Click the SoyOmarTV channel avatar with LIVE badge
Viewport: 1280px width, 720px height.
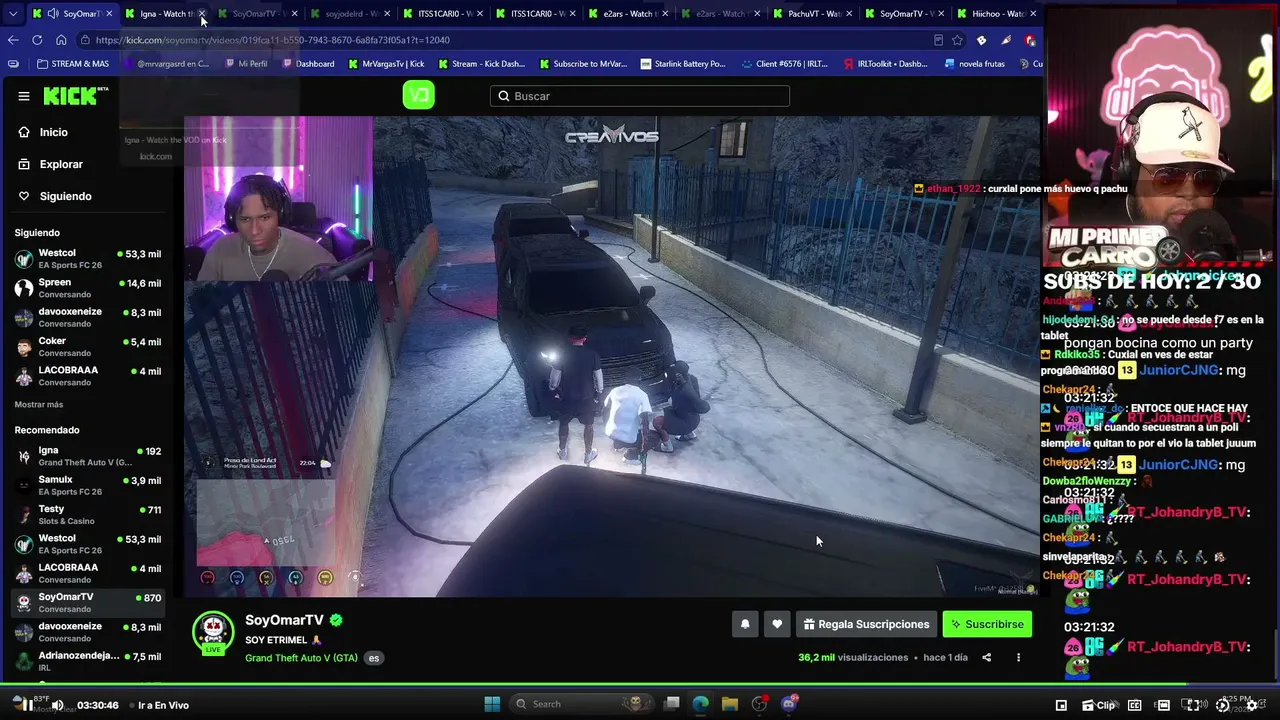pyautogui.click(x=212, y=633)
